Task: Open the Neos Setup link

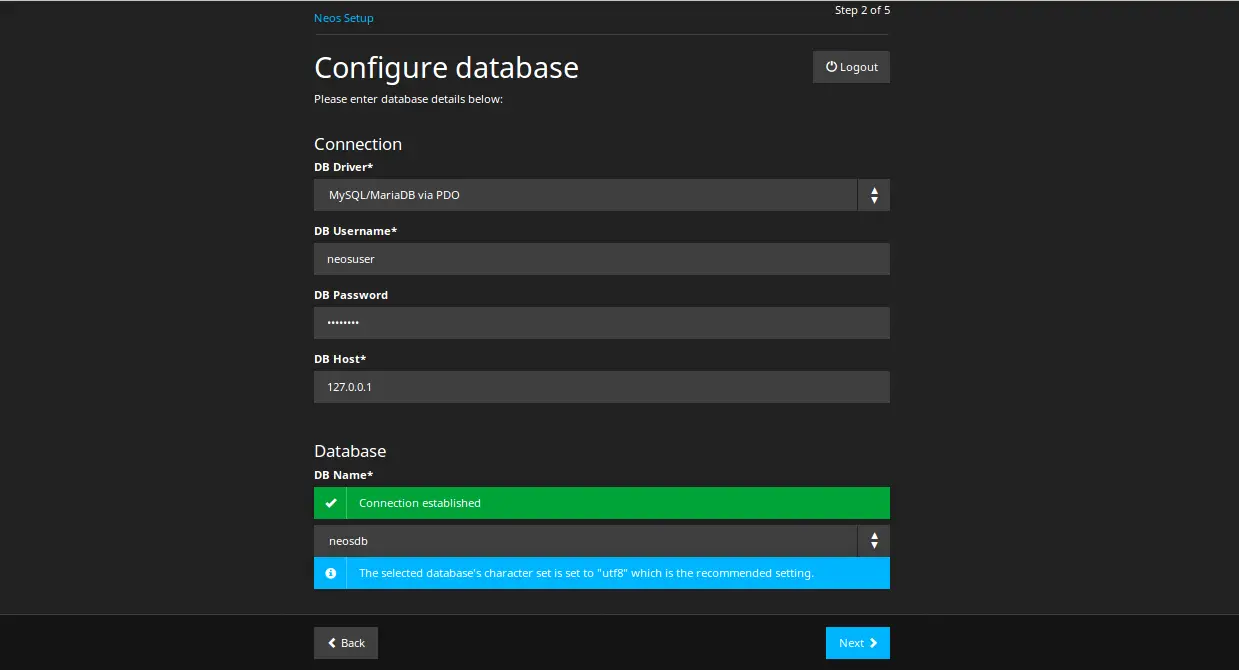Action: tap(344, 18)
